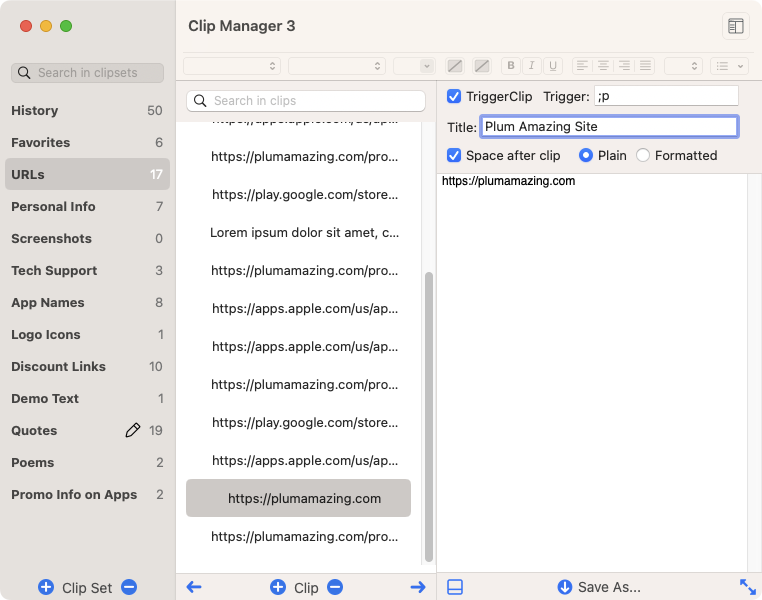Click the Save As... button label

pos(609,587)
